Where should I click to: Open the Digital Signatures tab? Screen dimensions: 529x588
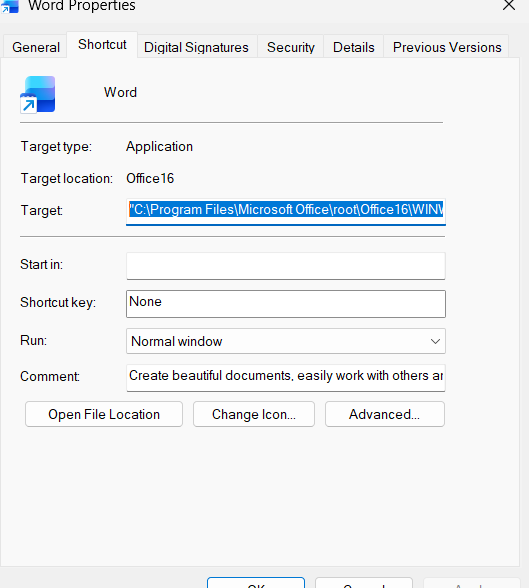coord(196,47)
